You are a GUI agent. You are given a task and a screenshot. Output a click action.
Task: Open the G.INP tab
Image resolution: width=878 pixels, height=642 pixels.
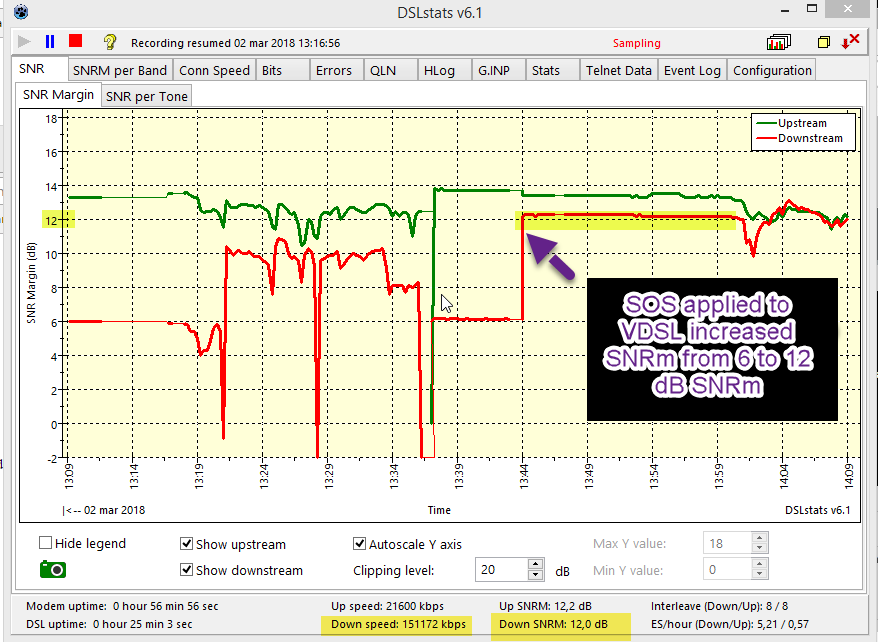pos(498,71)
